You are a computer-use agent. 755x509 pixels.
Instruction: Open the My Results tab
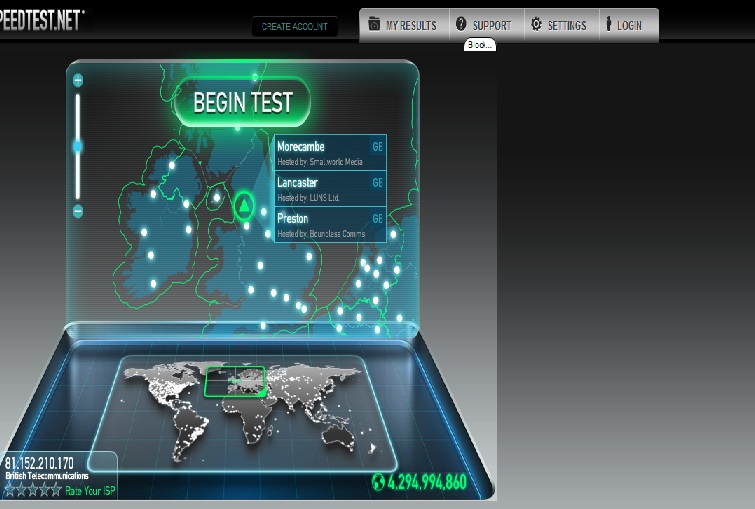403,25
